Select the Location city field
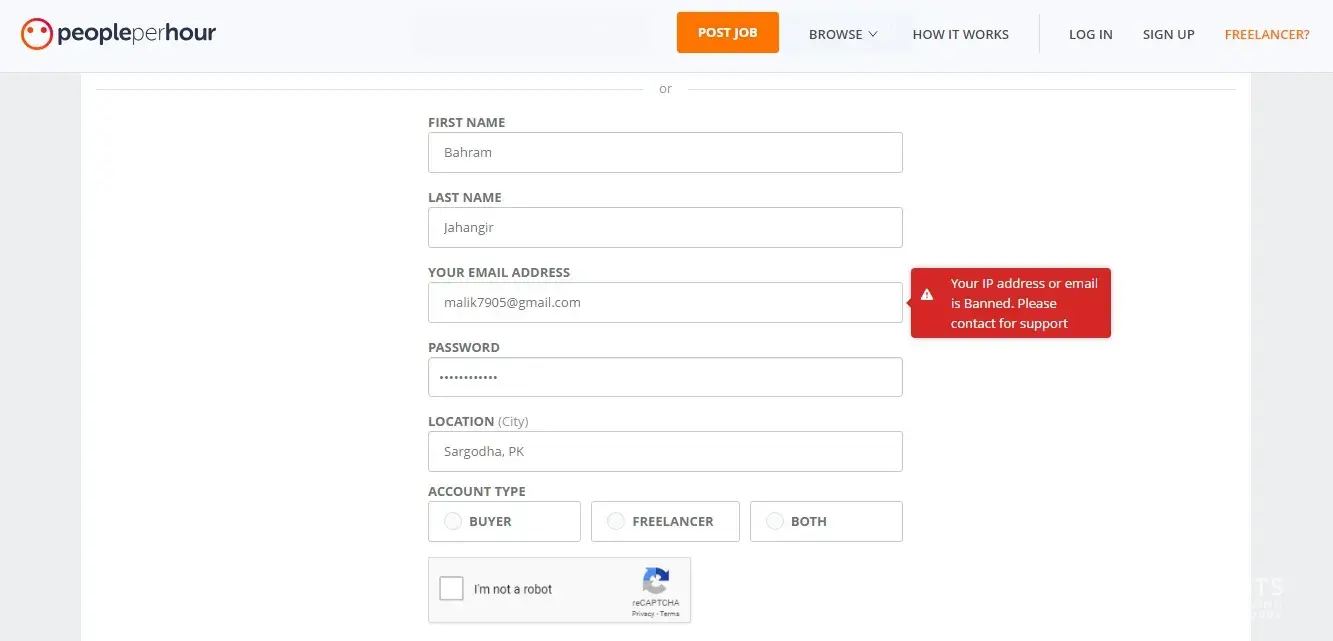 pos(665,451)
